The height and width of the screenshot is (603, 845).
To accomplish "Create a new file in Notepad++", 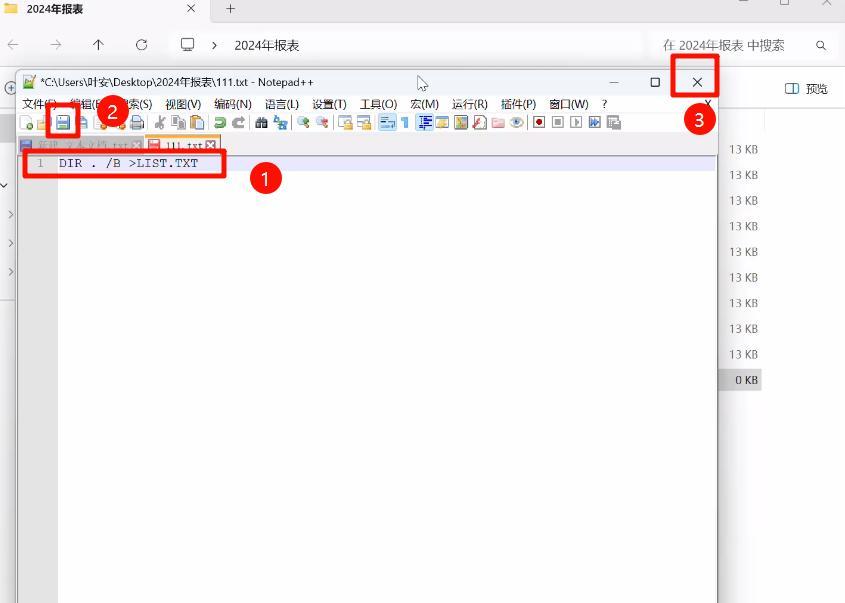I will 26,123.
